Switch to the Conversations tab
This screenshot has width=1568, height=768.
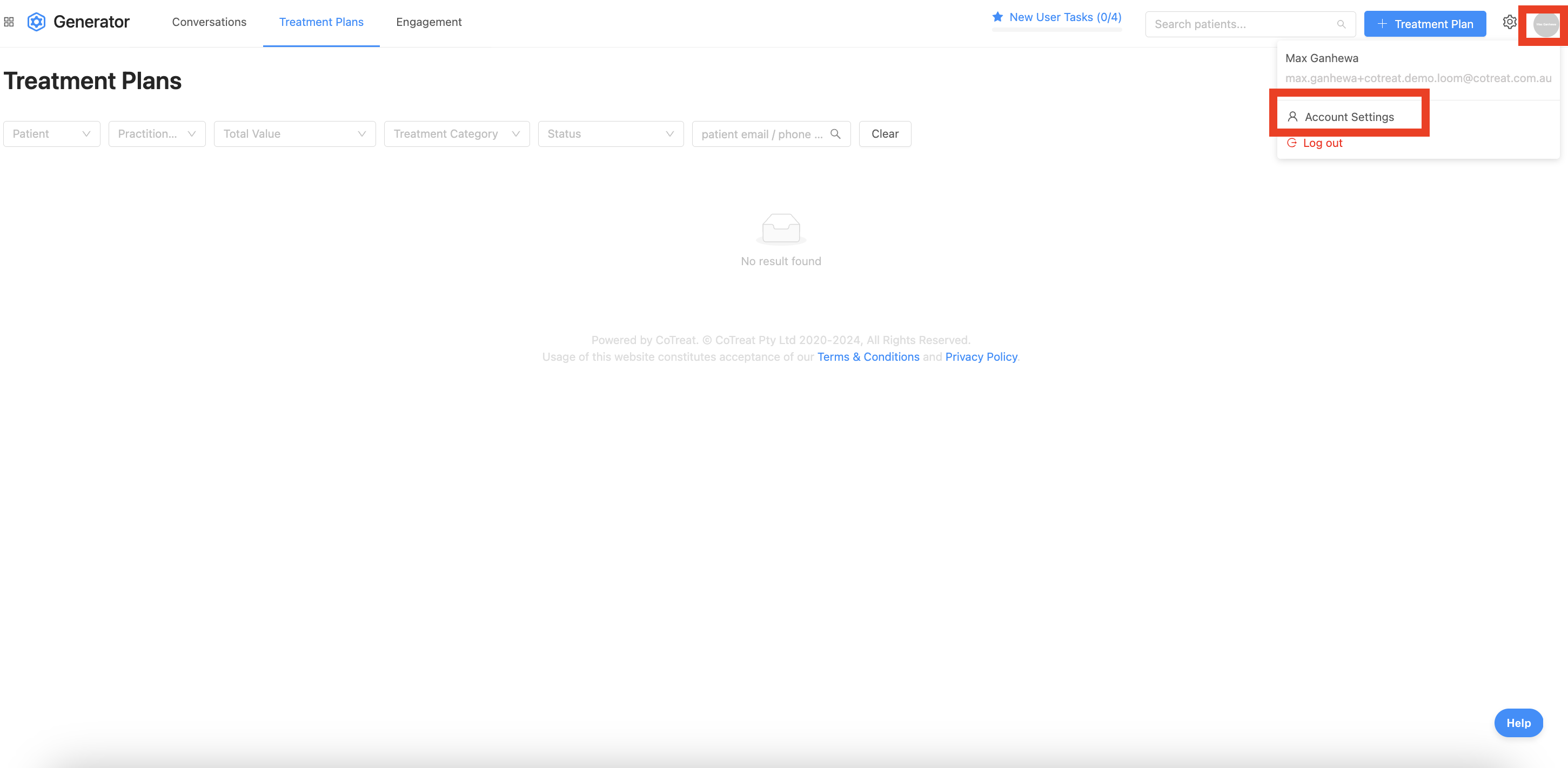coord(209,21)
